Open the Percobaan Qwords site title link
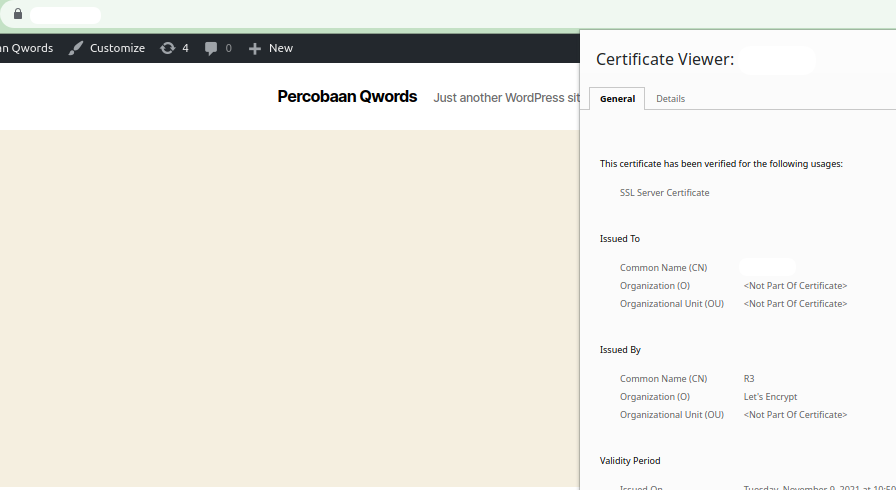The image size is (896, 490). 347,97
